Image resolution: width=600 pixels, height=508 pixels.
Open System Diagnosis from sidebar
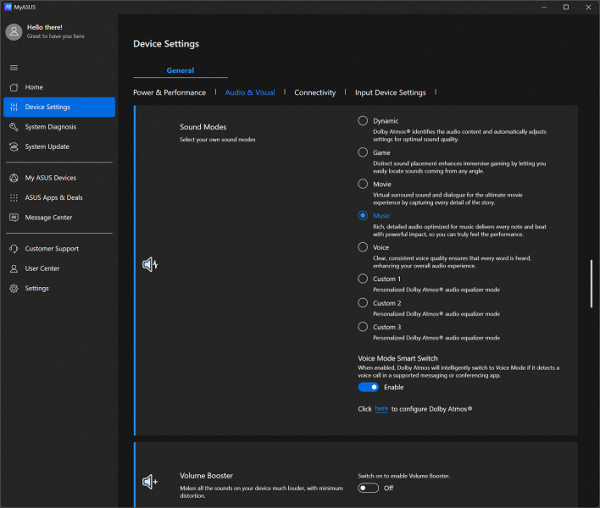pyautogui.click(x=50, y=127)
